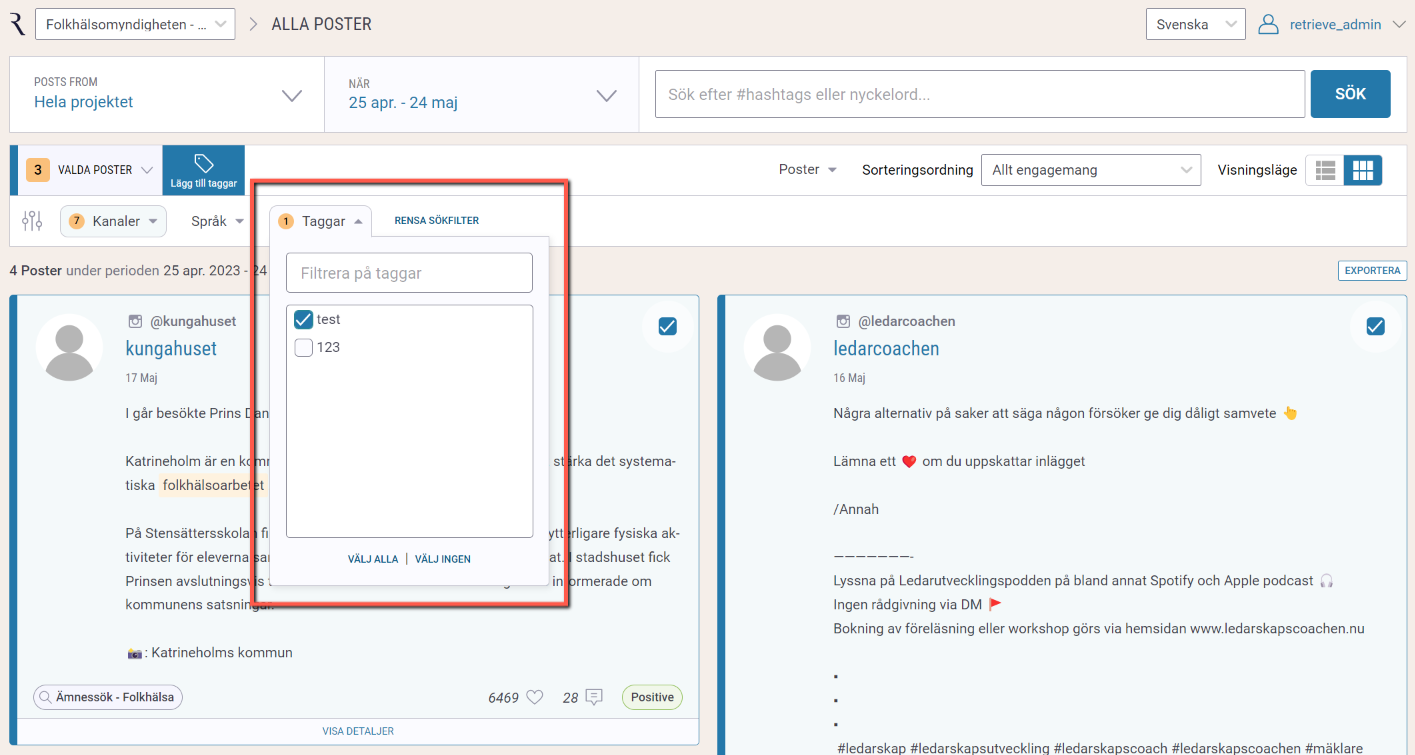Click ledarcoachen profile avatar
Viewport: 1415px width, 755px height.
tap(777, 347)
